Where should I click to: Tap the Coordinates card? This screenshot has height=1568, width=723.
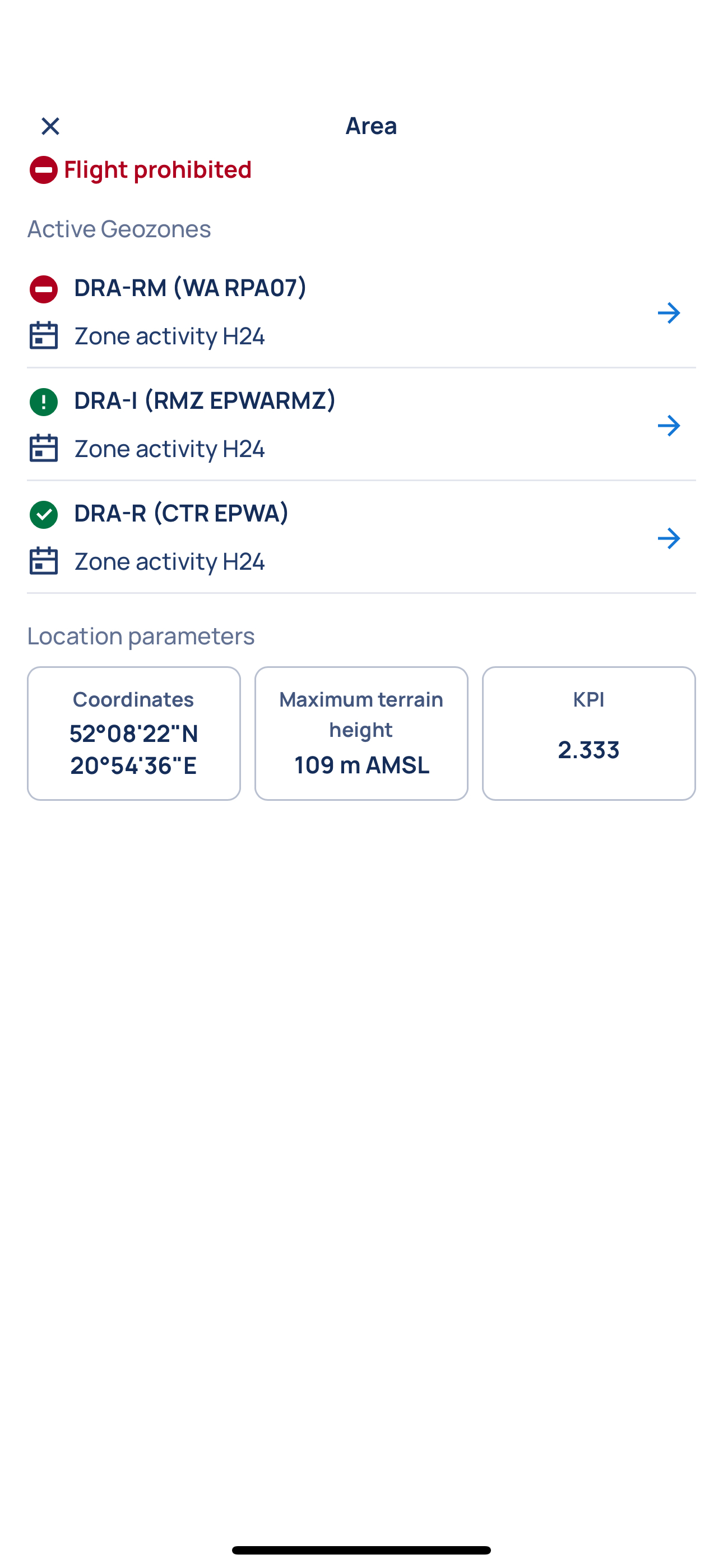tap(133, 733)
